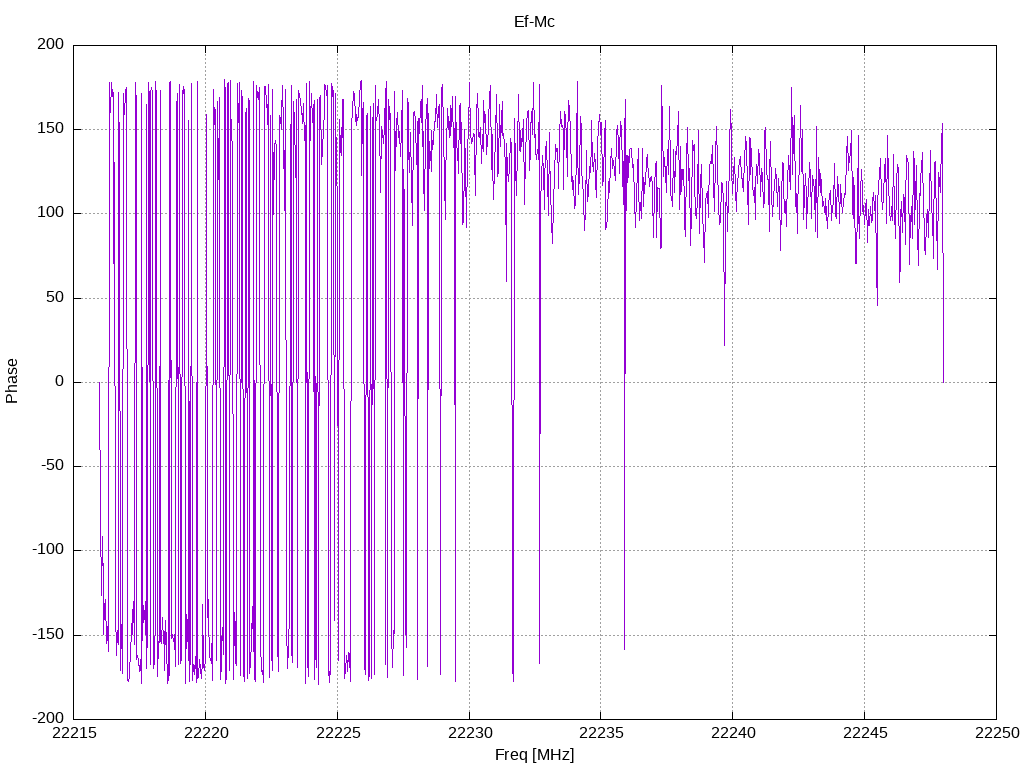Image resolution: width=1024 pixels, height=768 pixels.
Task: Click the y-axis tick label '150'
Action: tap(51, 129)
